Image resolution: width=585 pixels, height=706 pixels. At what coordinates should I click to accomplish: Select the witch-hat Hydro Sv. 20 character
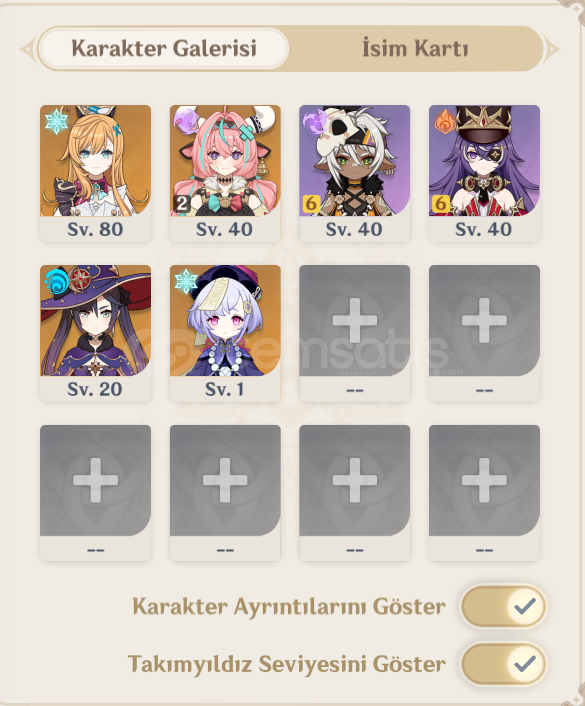(x=95, y=333)
